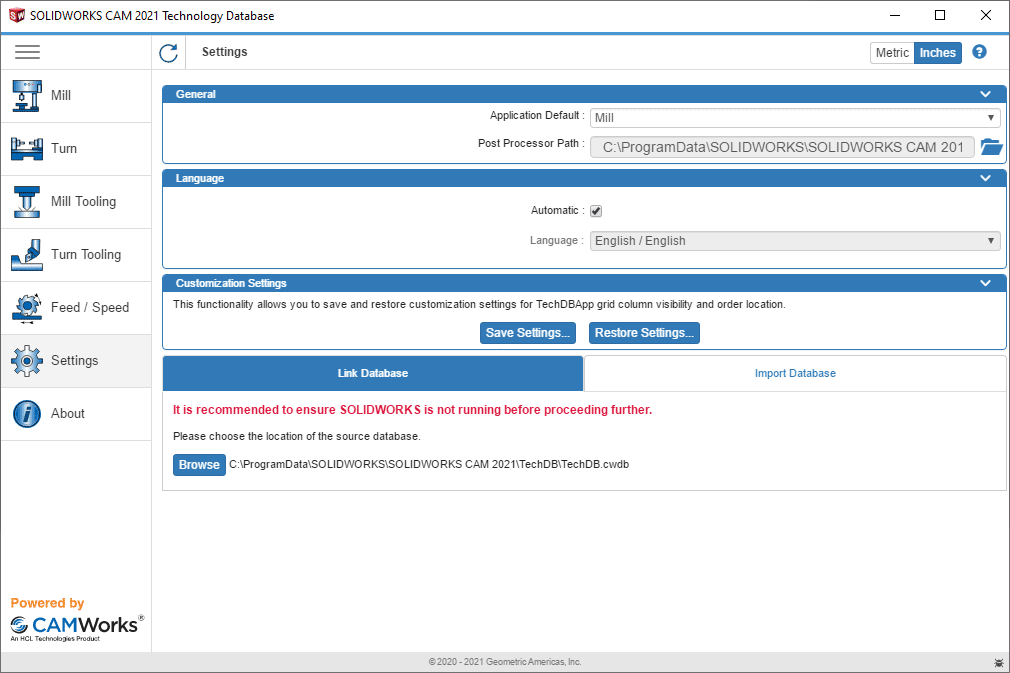Open help via the question mark icon

coord(979,52)
